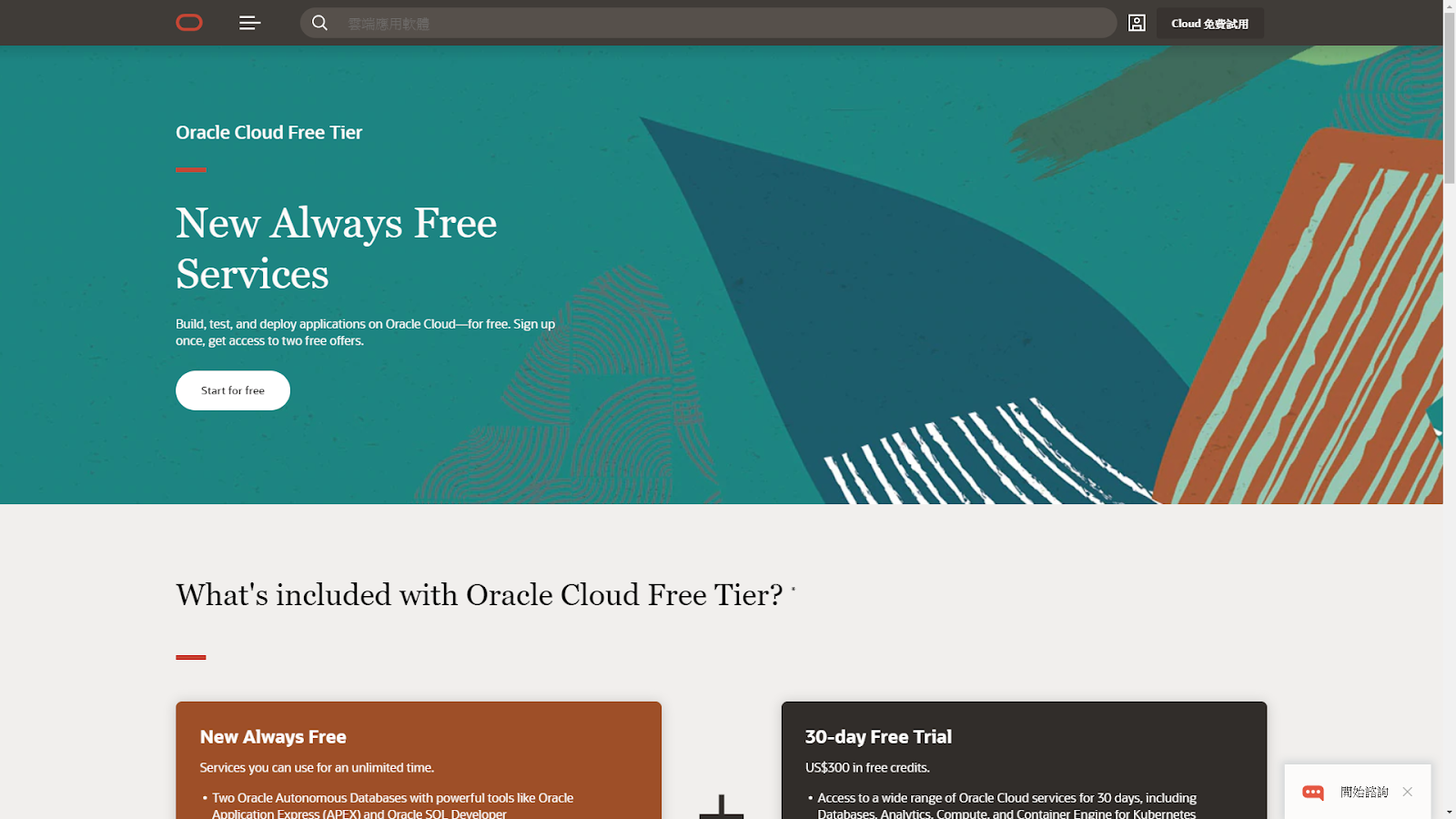Screen dimensions: 1456x819
Task: Click the scrollbar up arrow
Action: pos(1449,7)
